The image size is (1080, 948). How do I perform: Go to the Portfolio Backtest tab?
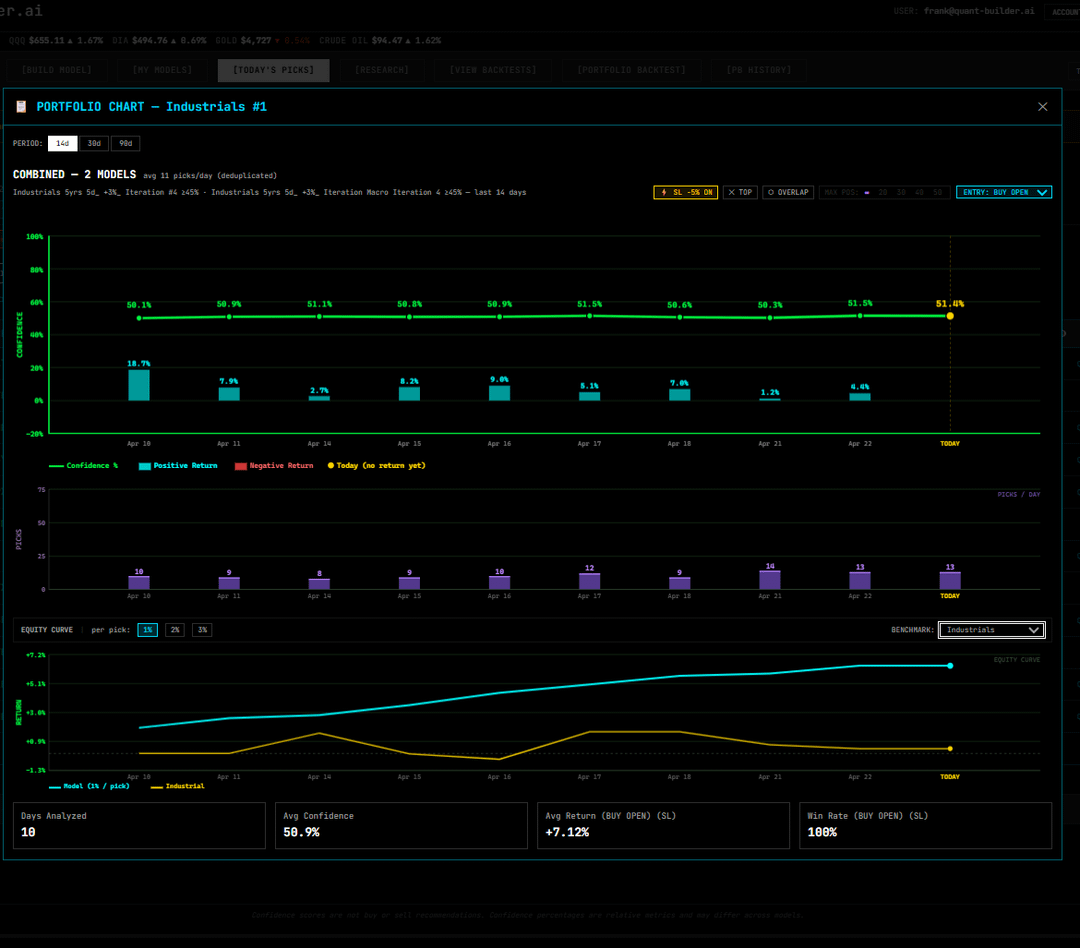(630, 70)
